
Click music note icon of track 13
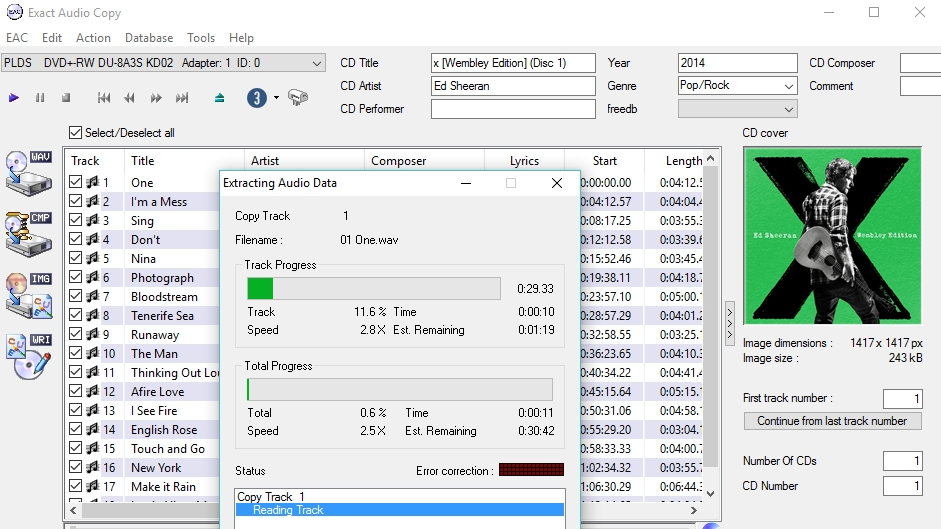pos(92,410)
